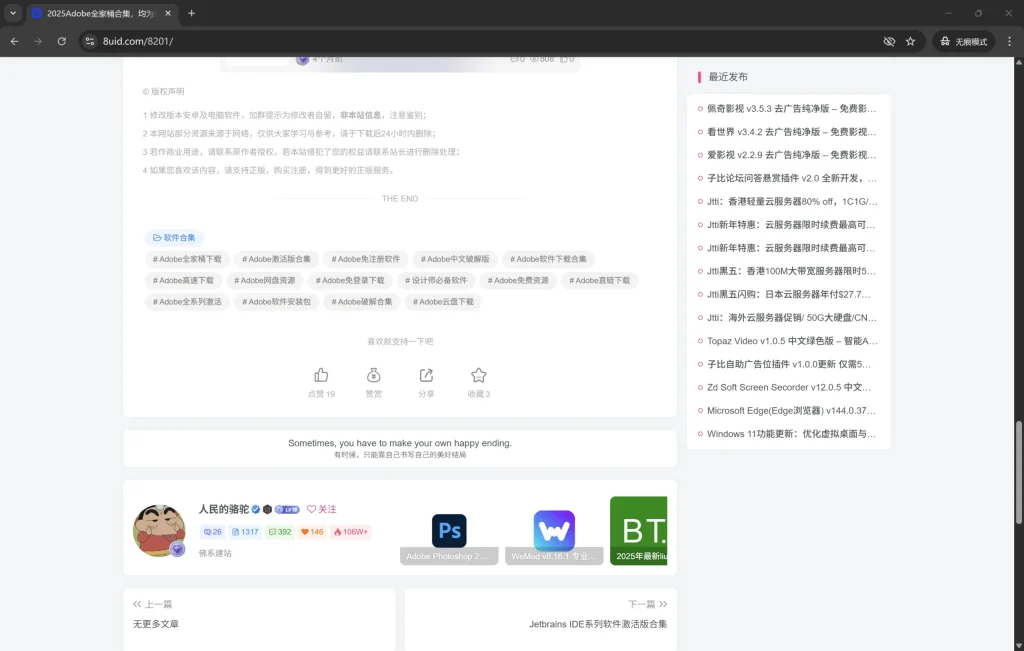Follow the author via the 关注 button
The width and height of the screenshot is (1024, 651).
[323, 509]
